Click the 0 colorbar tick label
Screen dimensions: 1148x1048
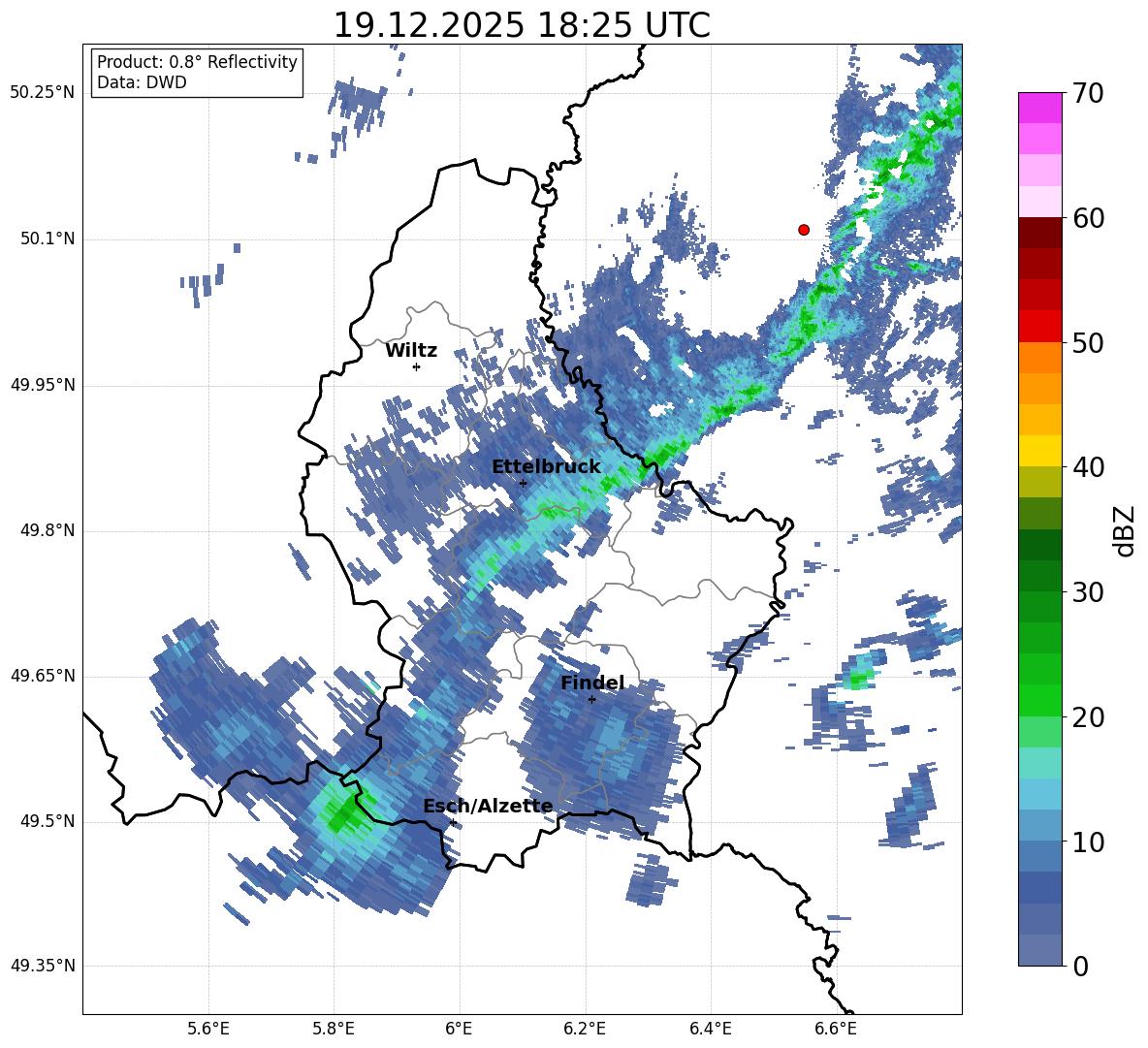1080,966
